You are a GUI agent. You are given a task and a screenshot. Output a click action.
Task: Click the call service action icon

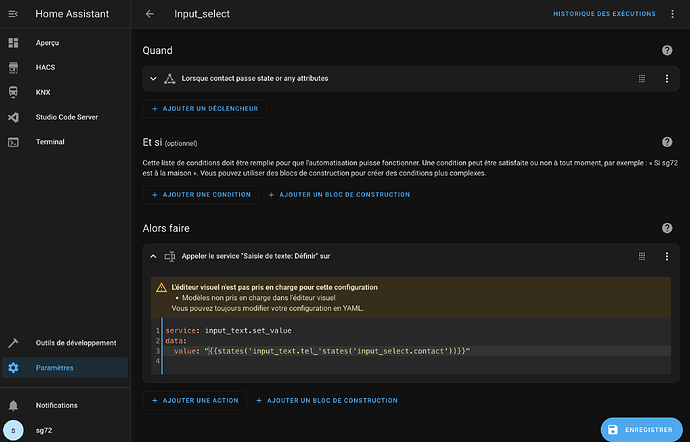point(169,256)
